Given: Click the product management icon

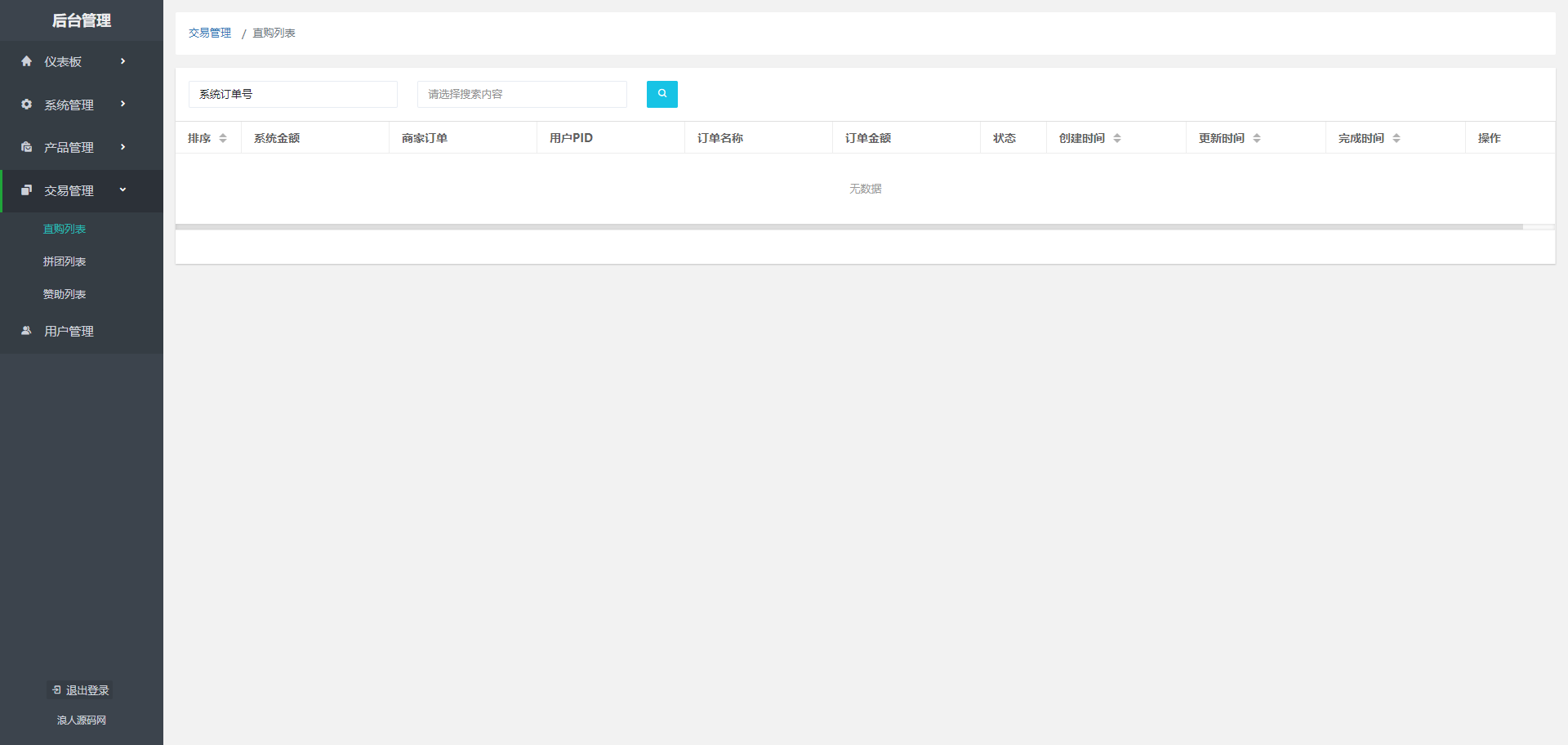Looking at the screenshot, I should tap(27, 147).
